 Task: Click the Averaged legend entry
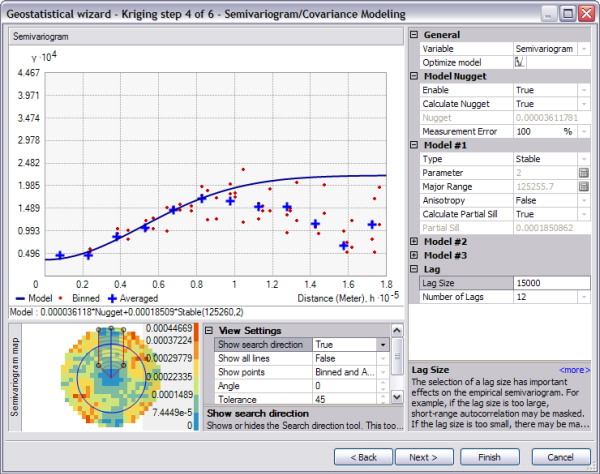pos(133,298)
